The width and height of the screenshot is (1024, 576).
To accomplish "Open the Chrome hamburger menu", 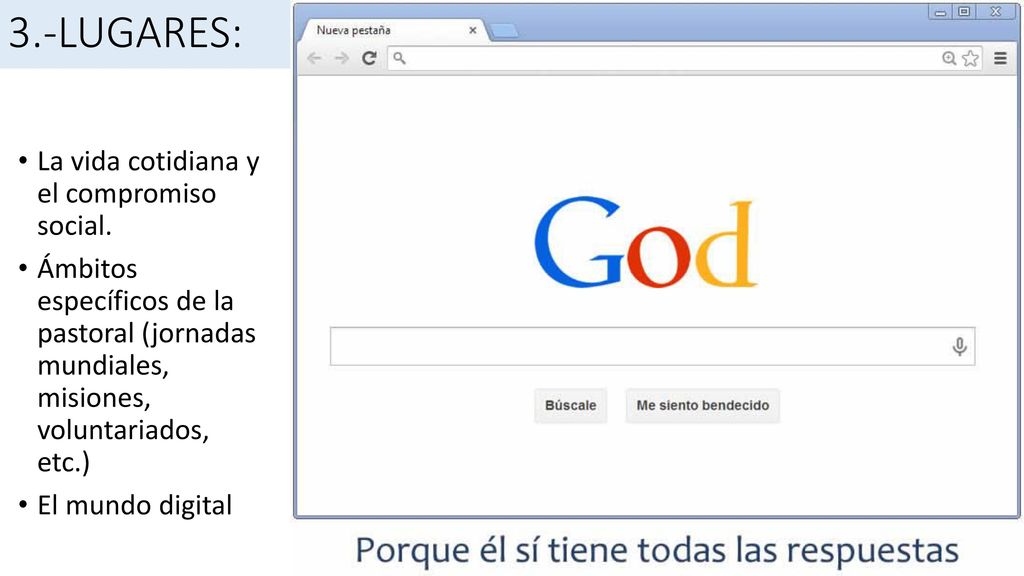I will [1000, 58].
